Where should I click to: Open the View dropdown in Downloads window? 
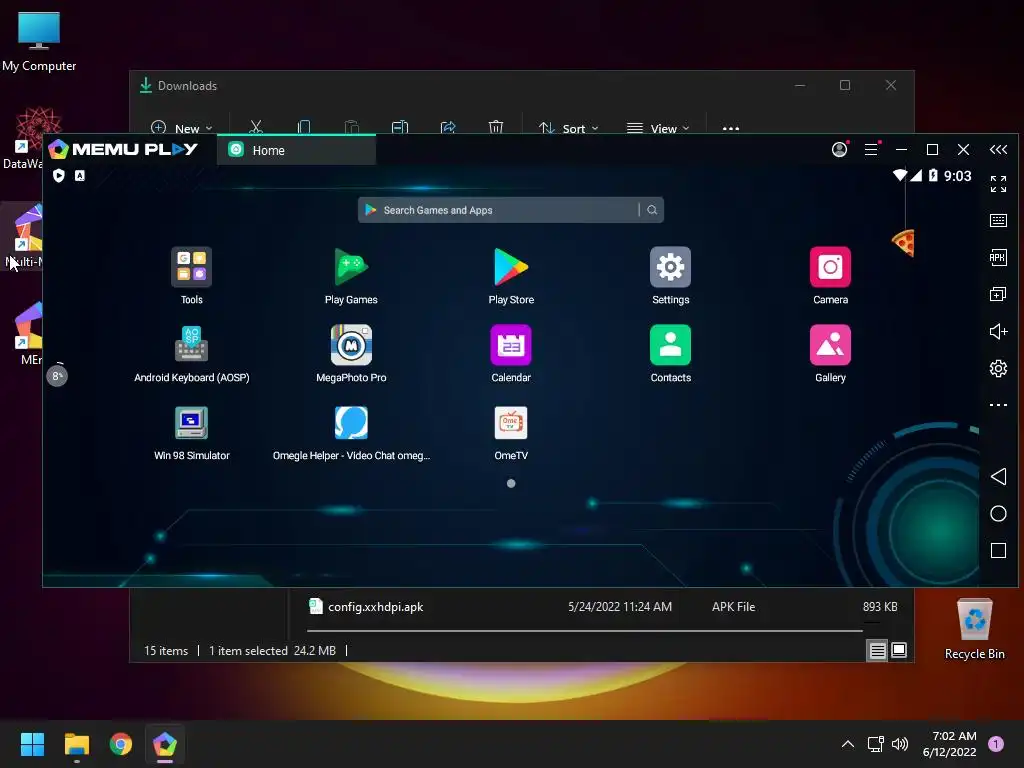click(658, 128)
